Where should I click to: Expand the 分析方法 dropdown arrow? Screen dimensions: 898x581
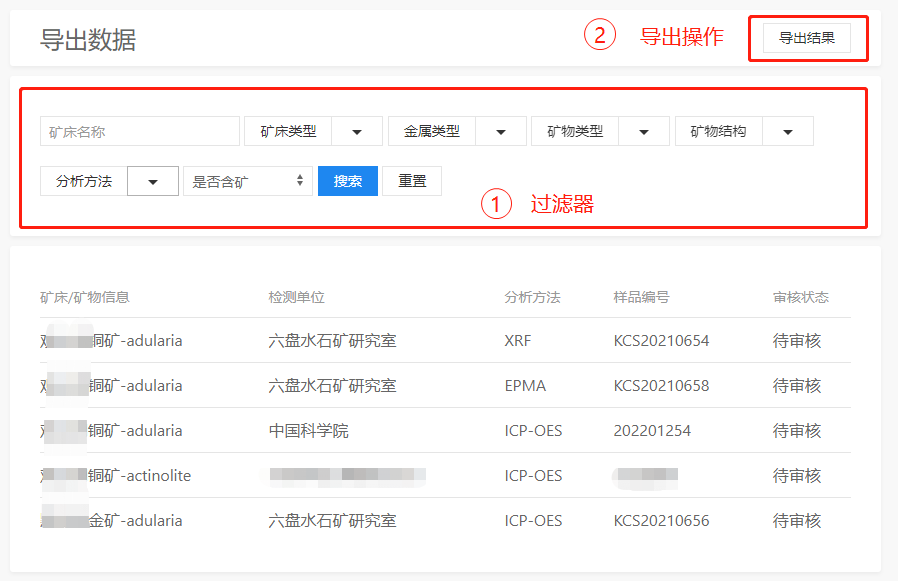(x=153, y=181)
